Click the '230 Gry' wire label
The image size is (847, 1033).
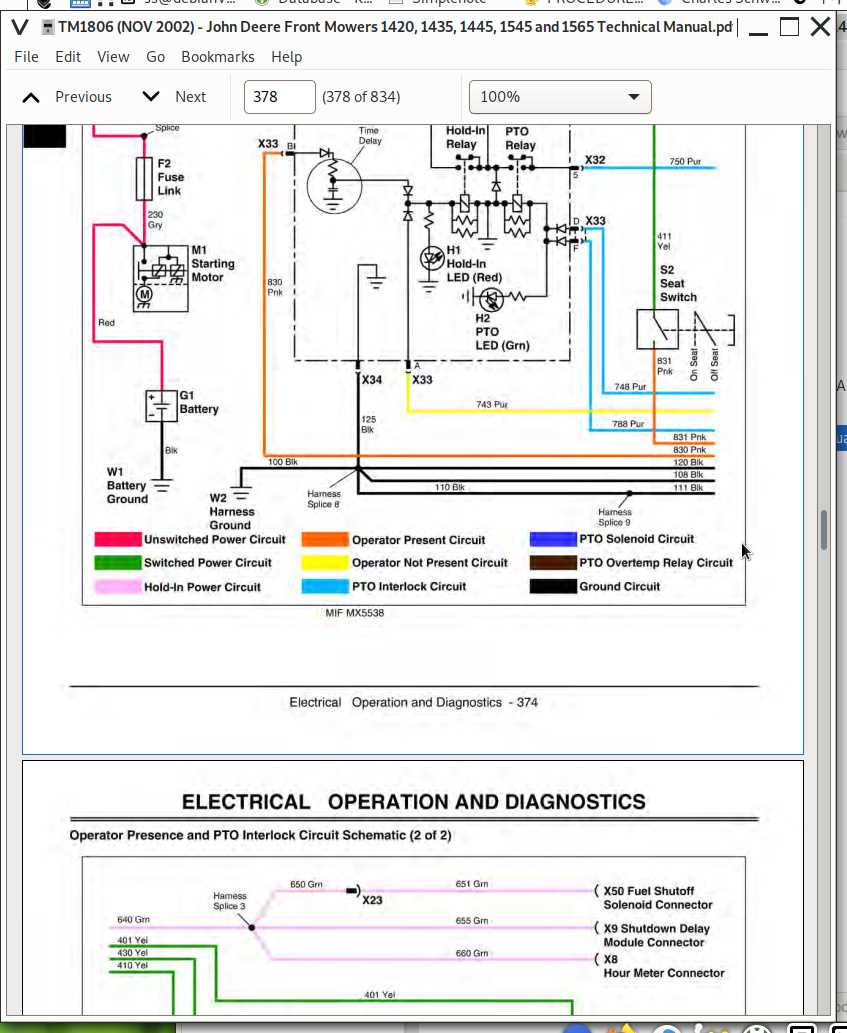tap(155, 220)
